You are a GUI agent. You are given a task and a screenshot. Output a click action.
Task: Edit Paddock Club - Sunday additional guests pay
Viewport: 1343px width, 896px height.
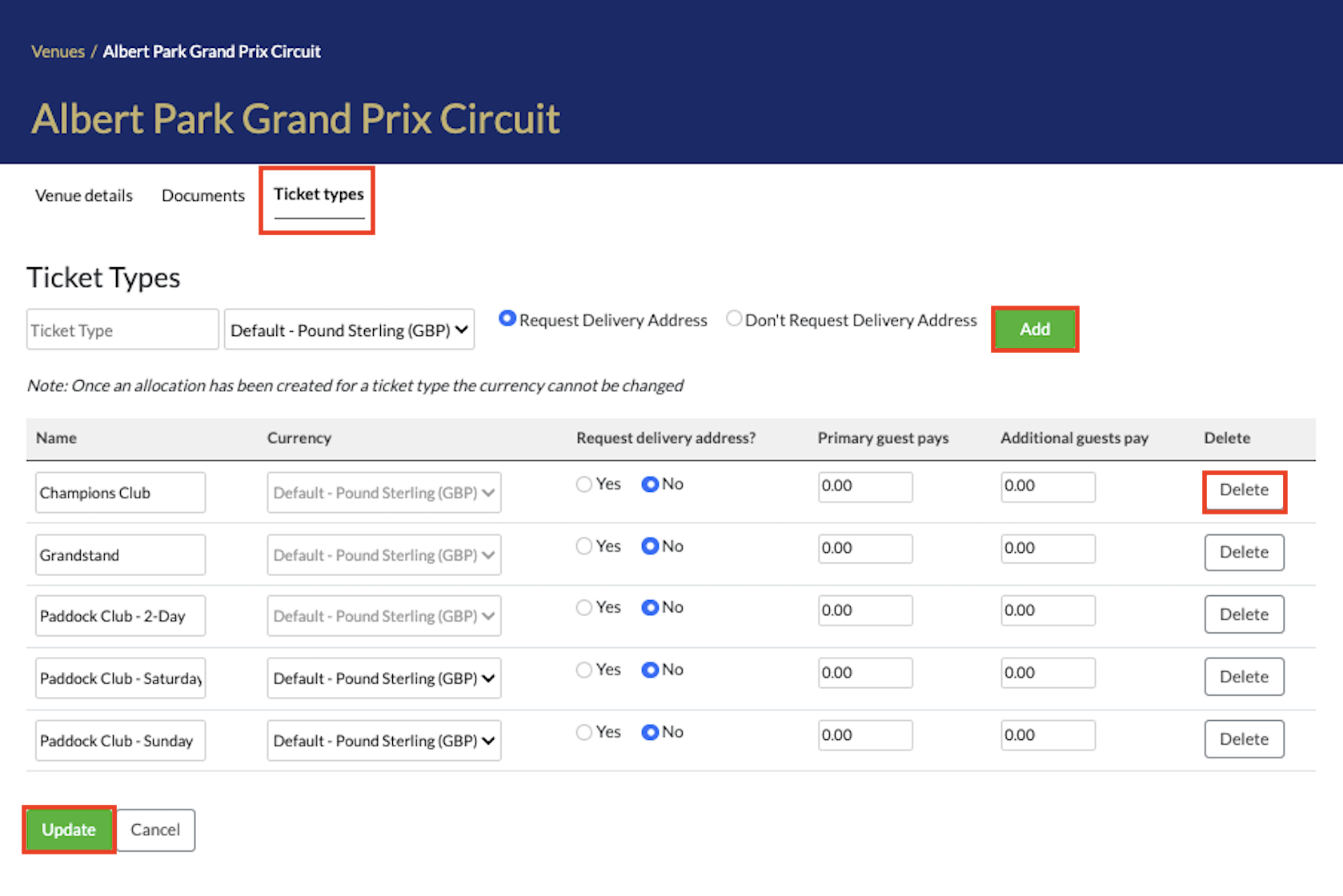pyautogui.click(x=1048, y=735)
